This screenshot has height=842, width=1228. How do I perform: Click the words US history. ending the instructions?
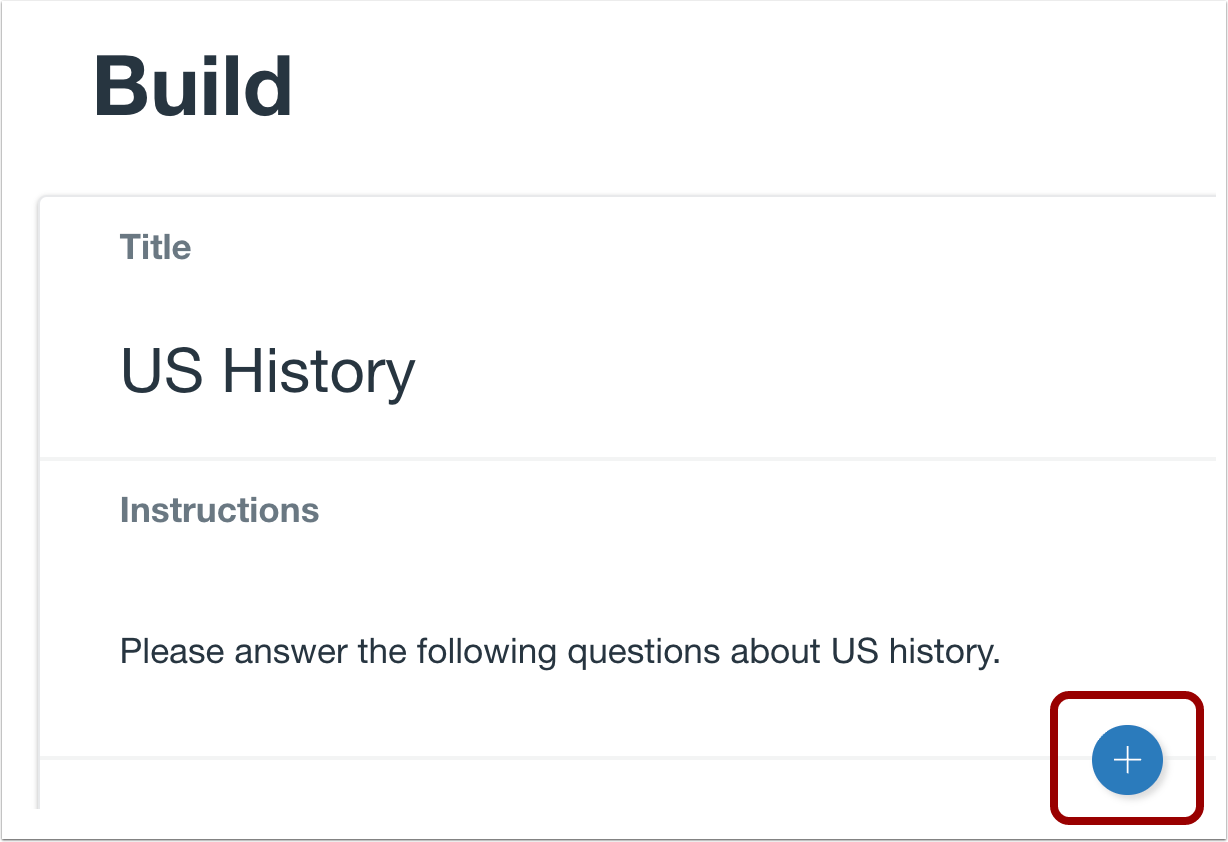[916, 652]
